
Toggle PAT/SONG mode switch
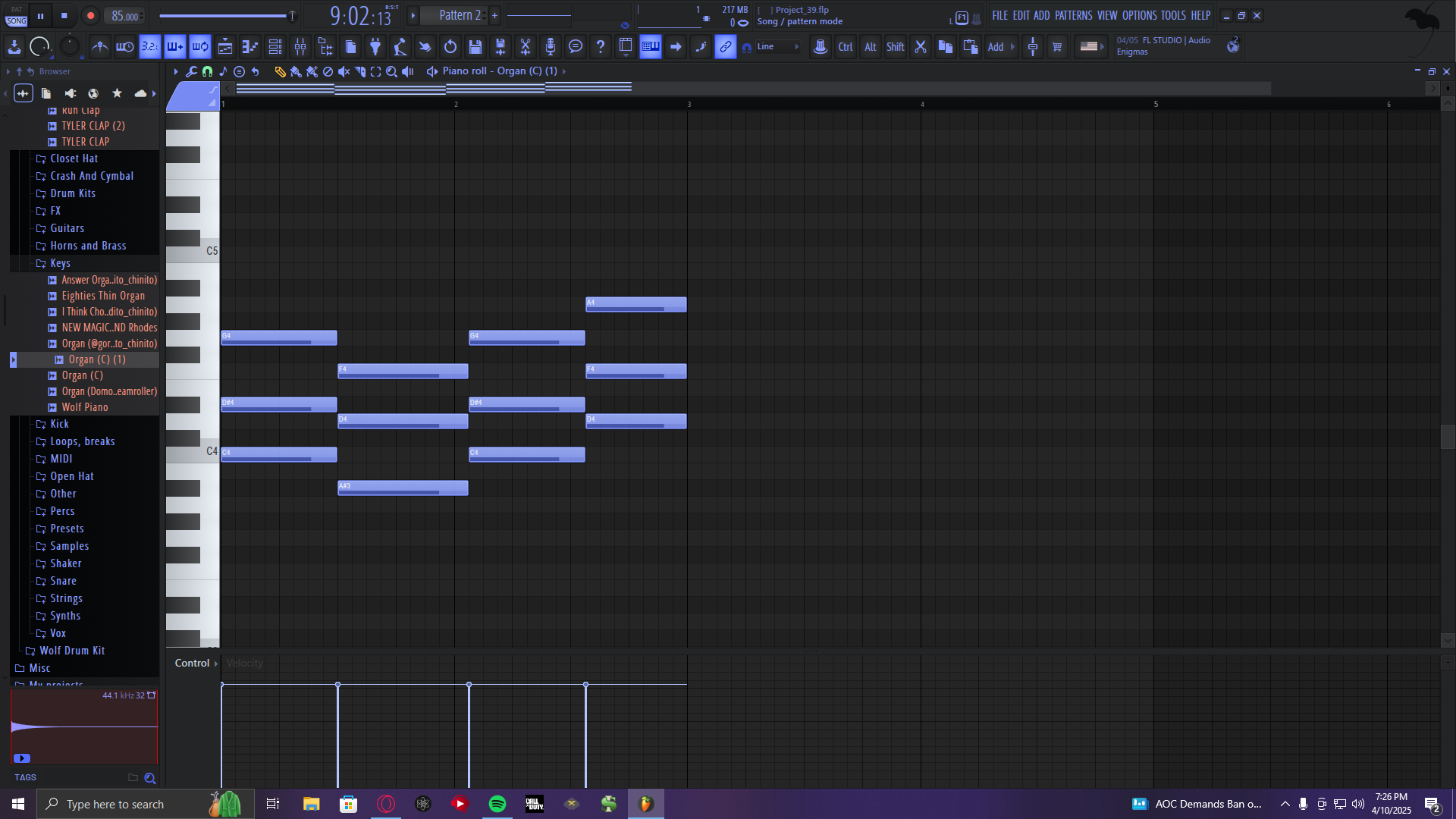tap(17, 15)
